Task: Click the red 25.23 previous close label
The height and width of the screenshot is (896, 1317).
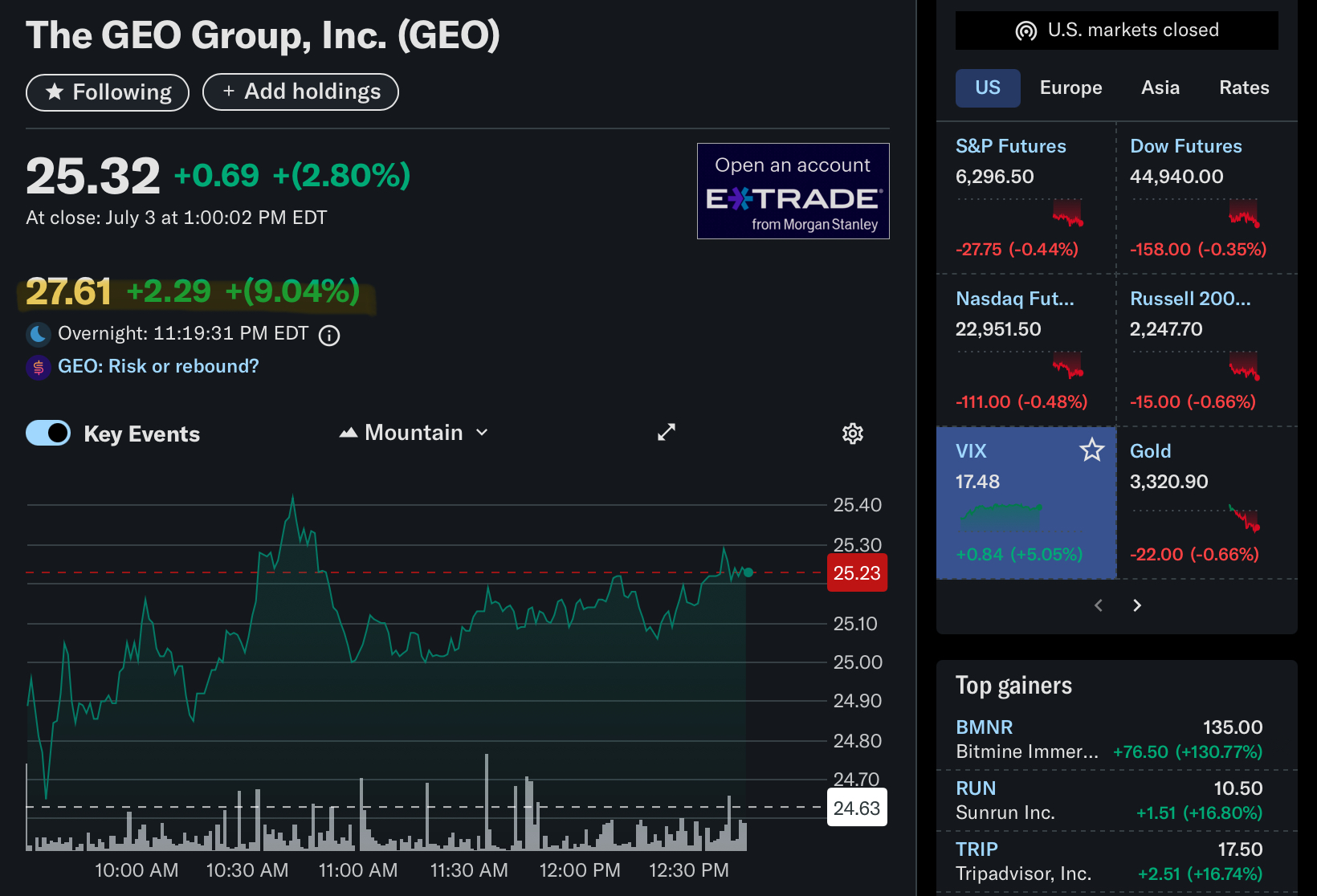Action: pos(857,573)
